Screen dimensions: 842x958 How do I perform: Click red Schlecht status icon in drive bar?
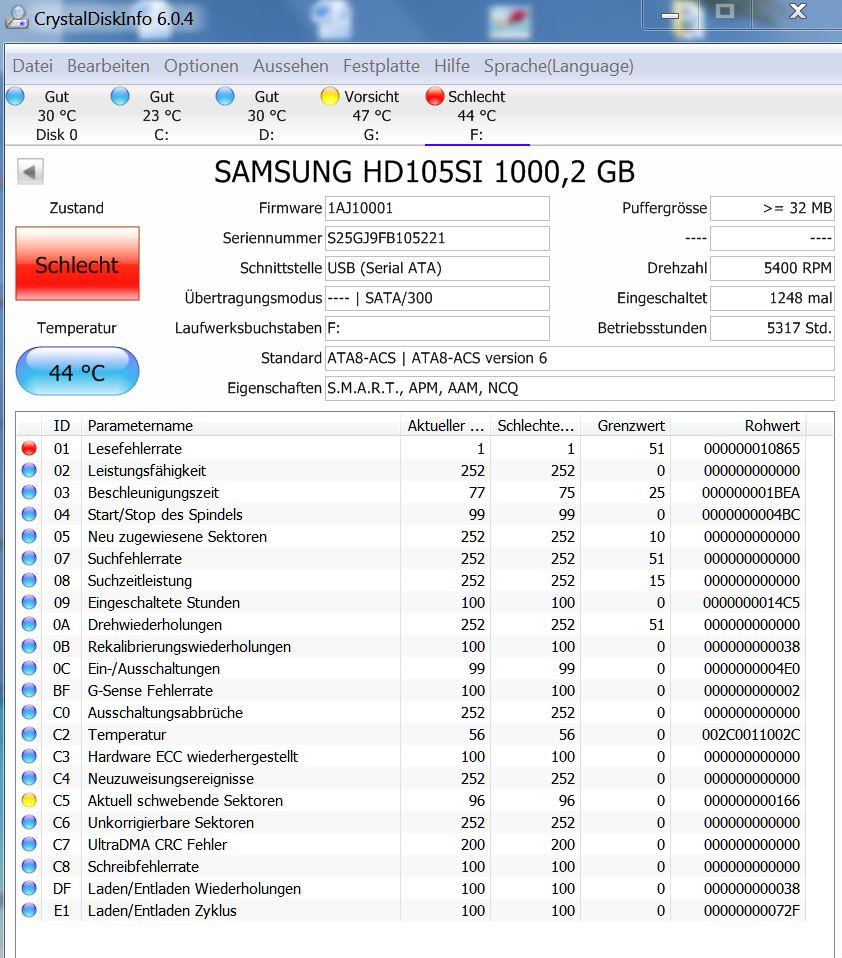pos(434,96)
